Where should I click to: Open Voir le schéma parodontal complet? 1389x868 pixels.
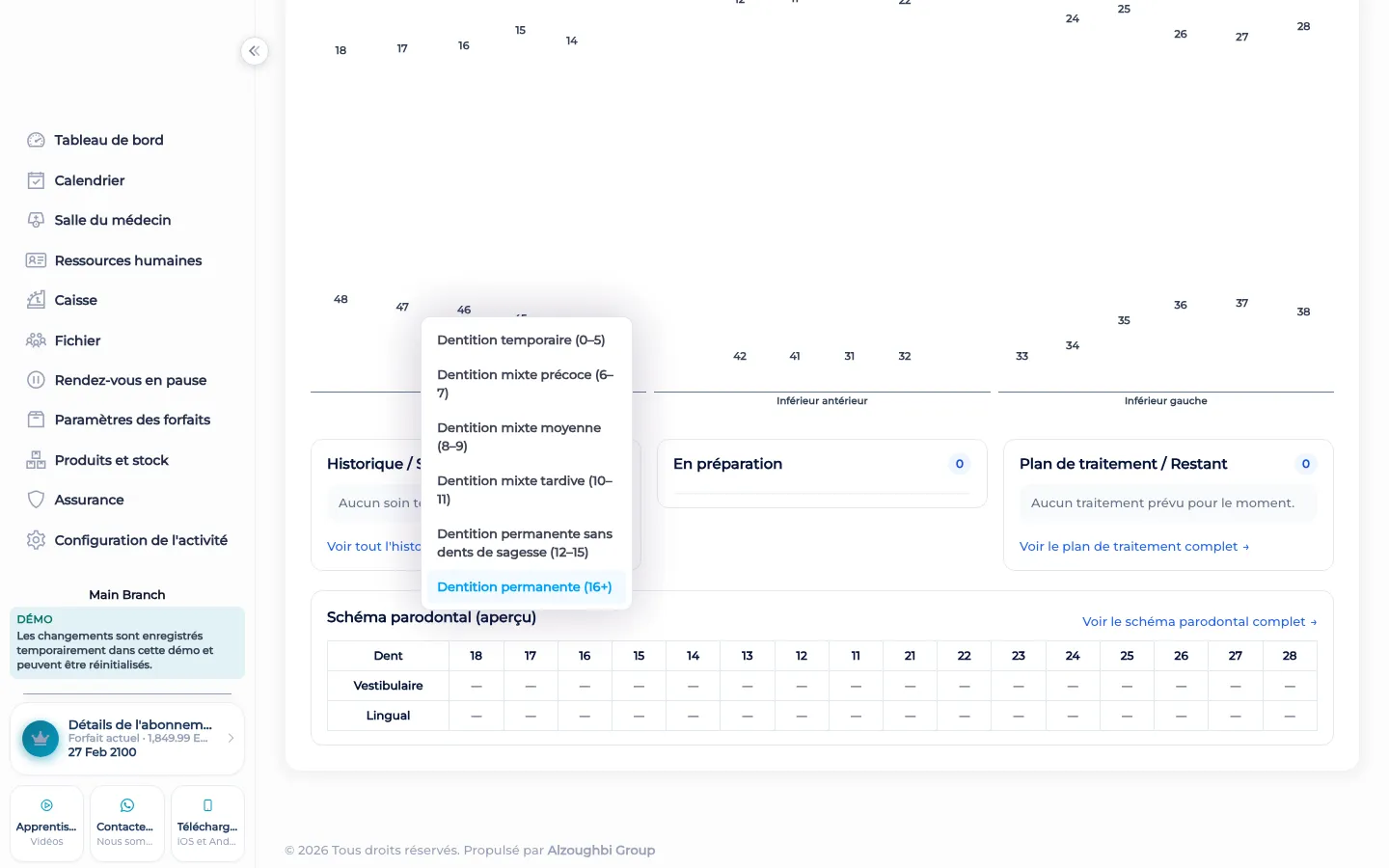coord(1199,622)
